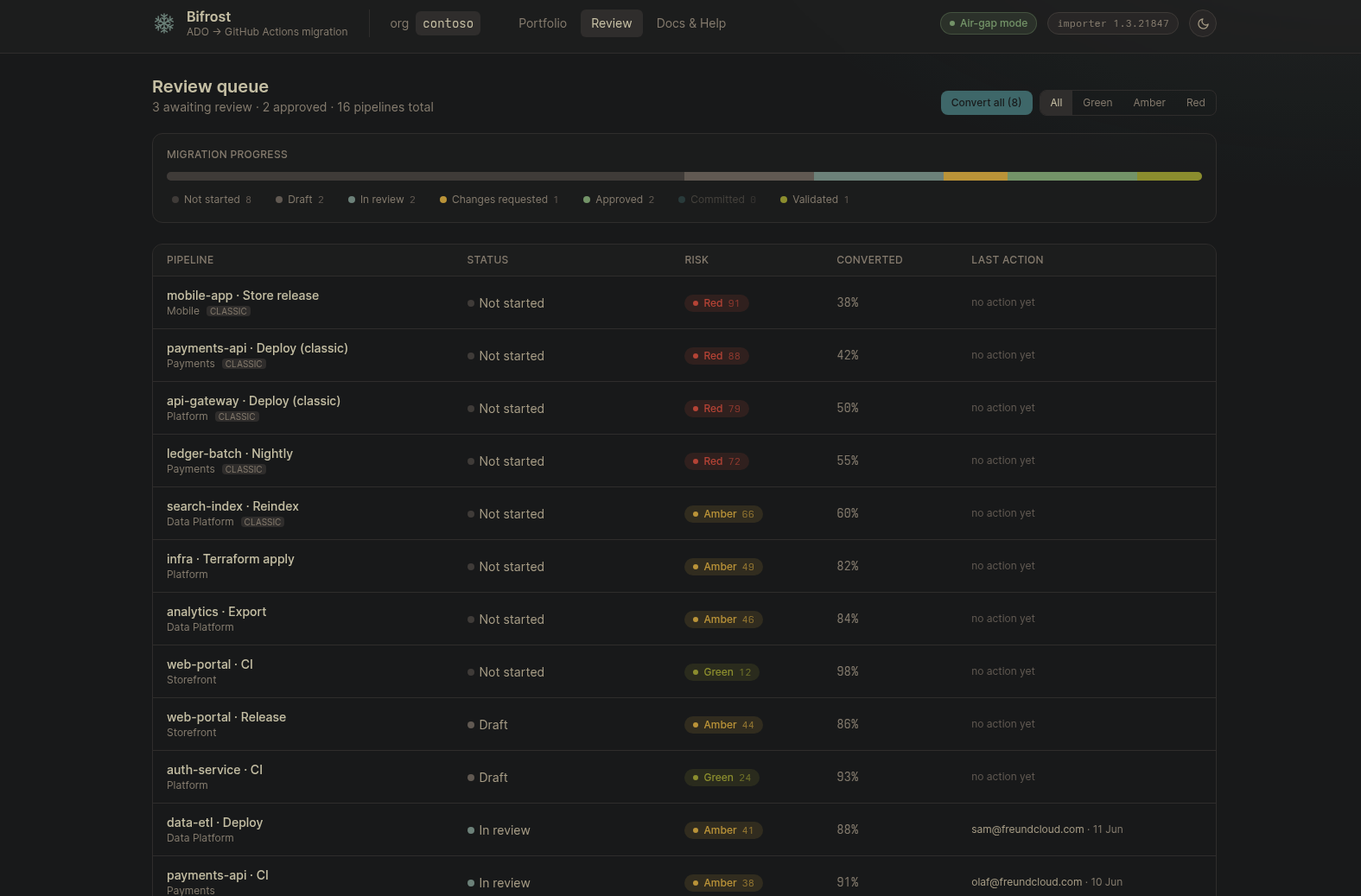Viewport: 1361px width, 896px height.
Task: Filter the queue by Amber risk
Action: click(x=1149, y=103)
